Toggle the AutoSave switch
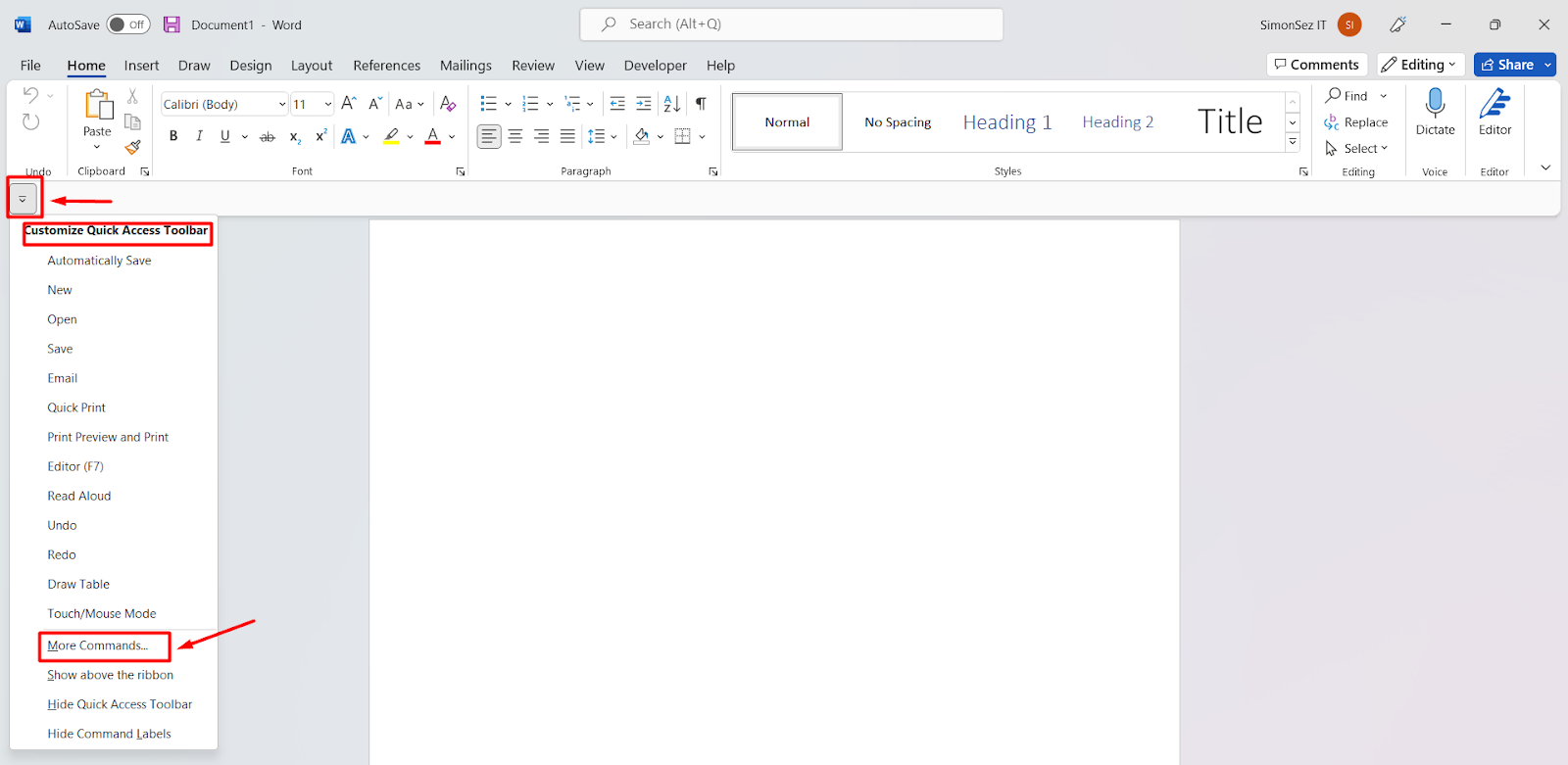This screenshot has width=1568, height=765. pos(128,24)
